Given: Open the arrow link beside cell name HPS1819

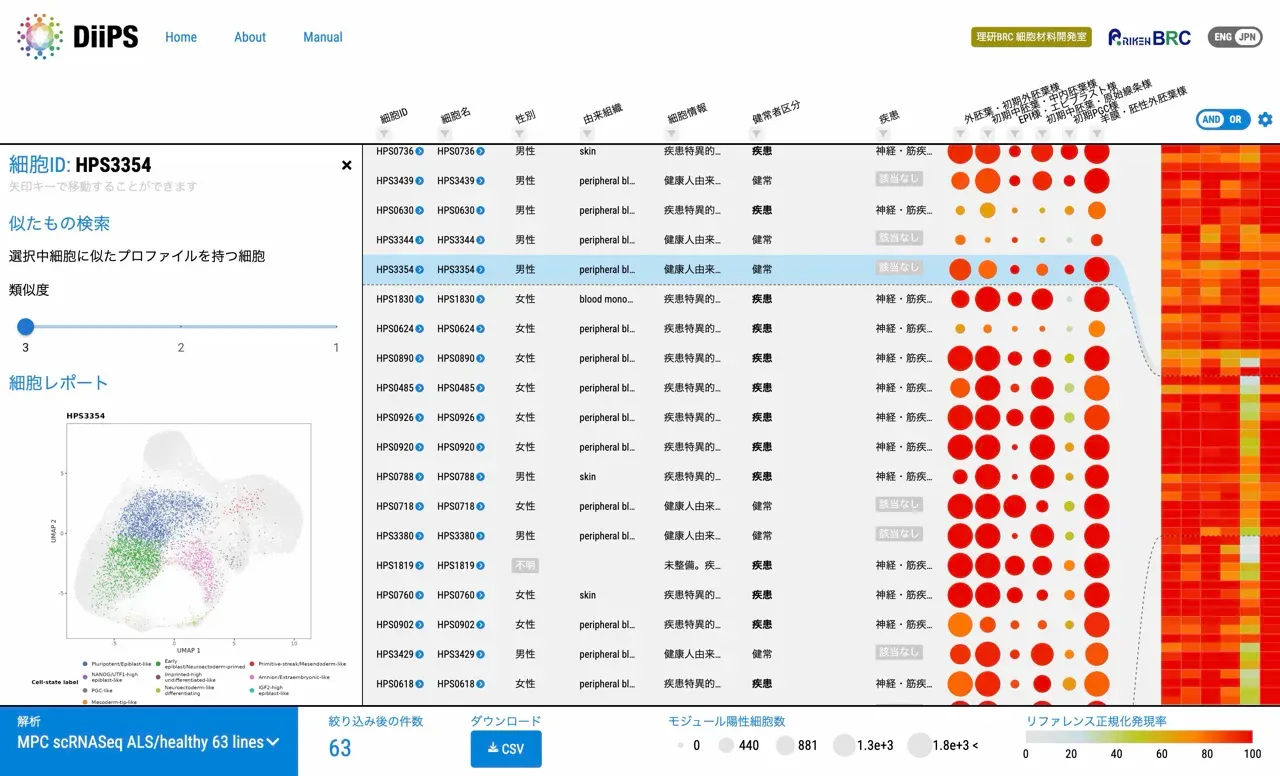Looking at the screenshot, I should (481, 565).
